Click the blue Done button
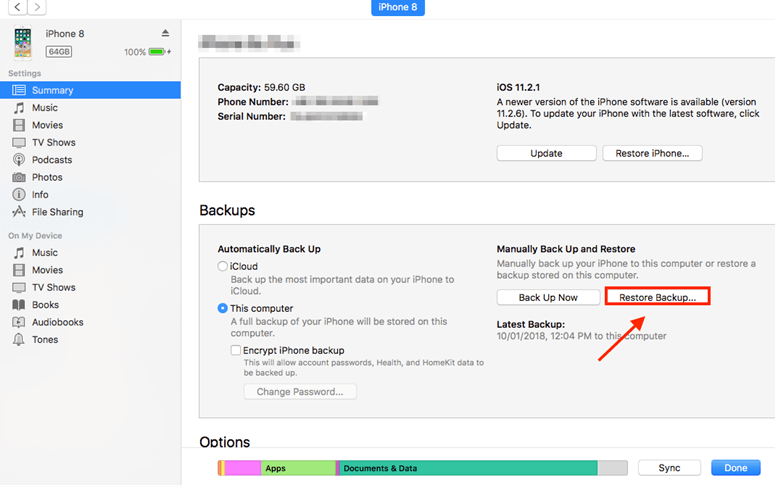Viewport: 775px width, 487px height. click(x=735, y=468)
